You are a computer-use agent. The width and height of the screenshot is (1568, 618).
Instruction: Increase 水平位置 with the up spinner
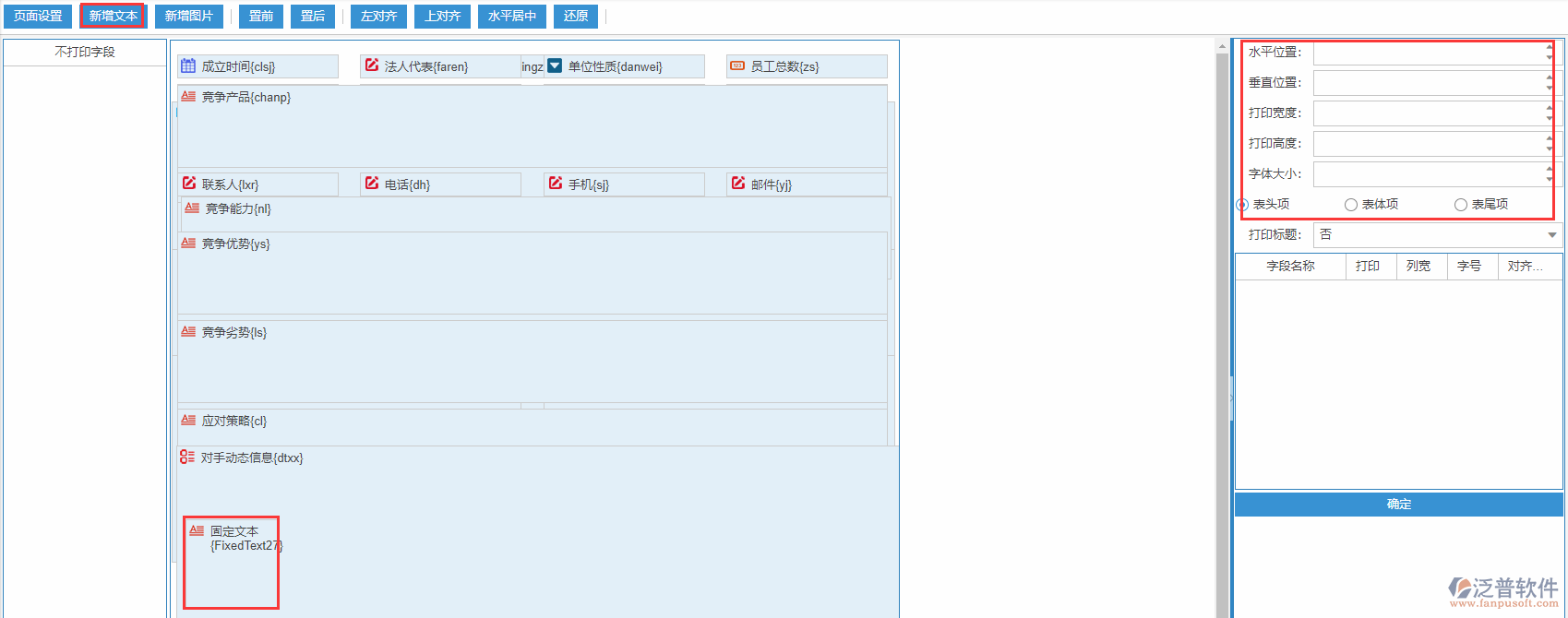tap(1549, 47)
